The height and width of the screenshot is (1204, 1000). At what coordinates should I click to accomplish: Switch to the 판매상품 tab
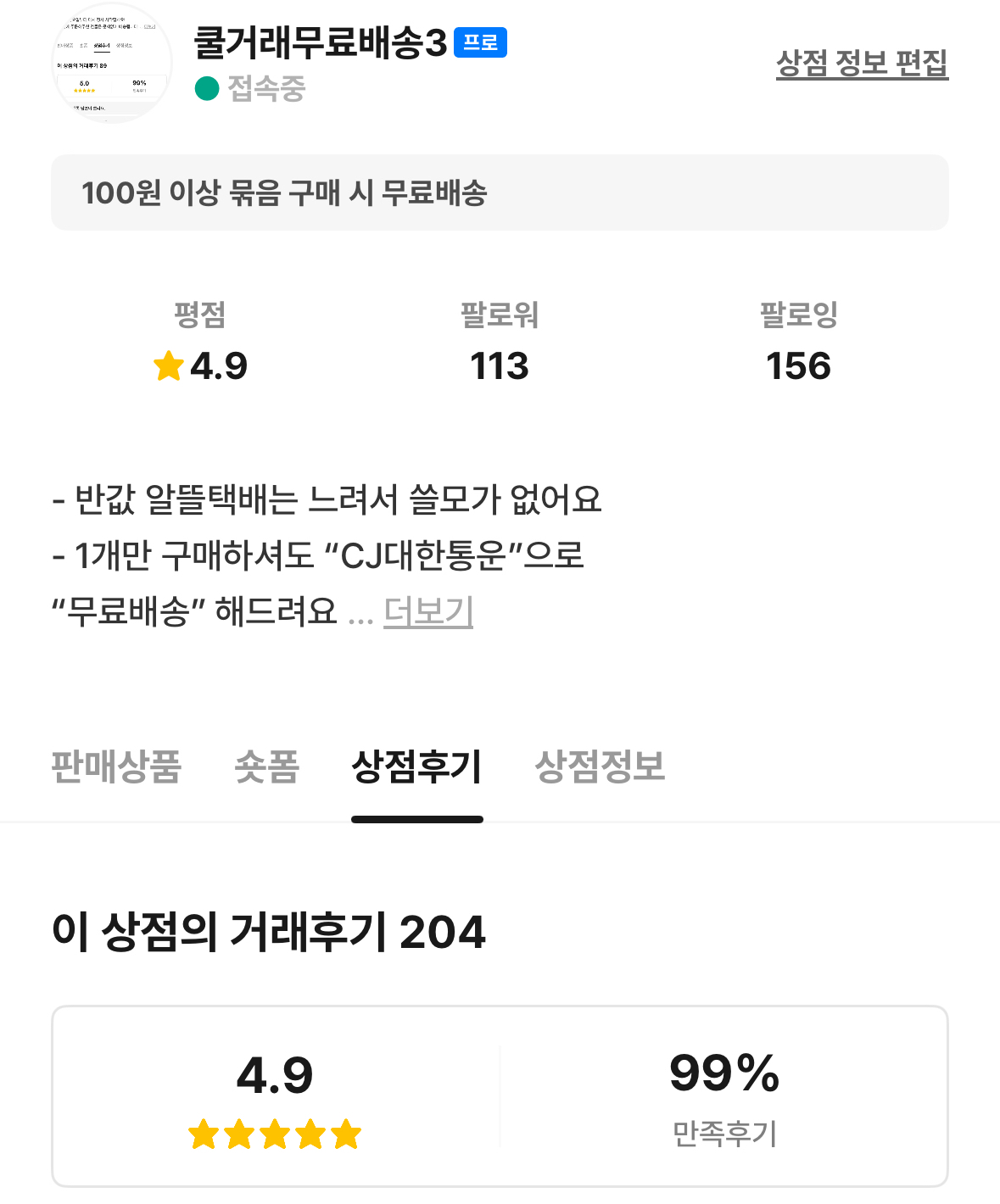click(x=116, y=766)
